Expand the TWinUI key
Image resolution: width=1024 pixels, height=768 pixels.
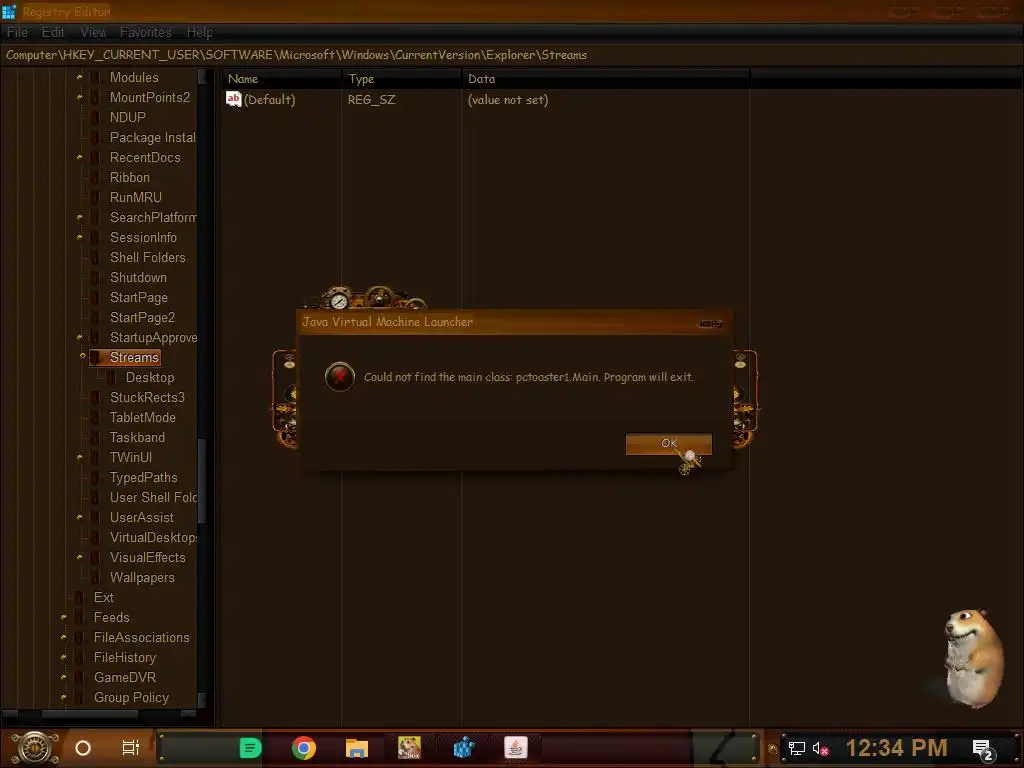click(x=80, y=457)
